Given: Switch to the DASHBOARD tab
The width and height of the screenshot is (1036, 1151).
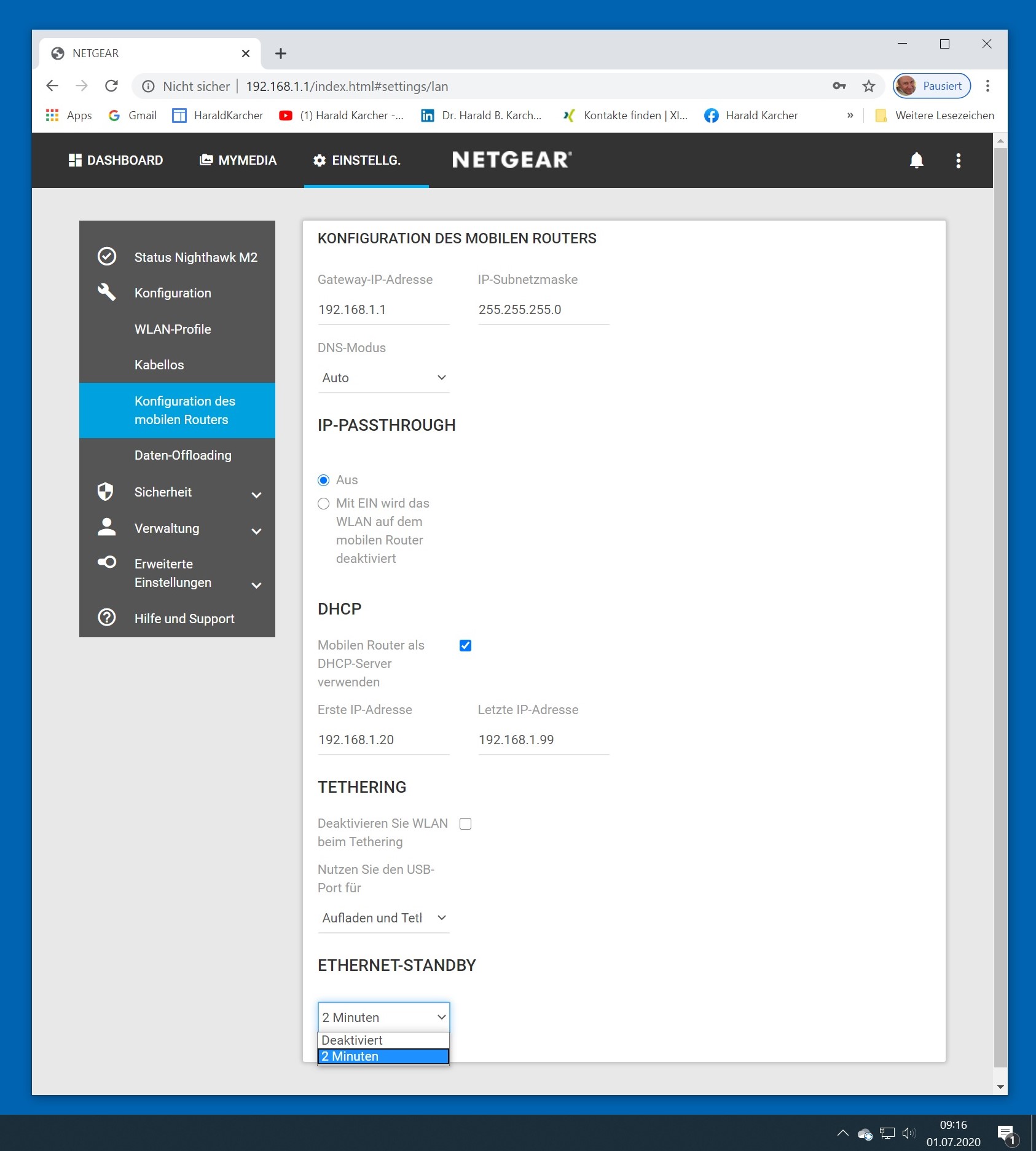Looking at the screenshot, I should [x=116, y=160].
